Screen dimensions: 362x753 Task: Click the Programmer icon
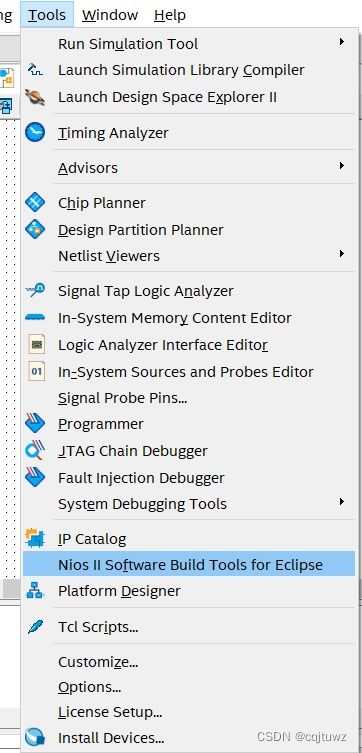point(35,424)
